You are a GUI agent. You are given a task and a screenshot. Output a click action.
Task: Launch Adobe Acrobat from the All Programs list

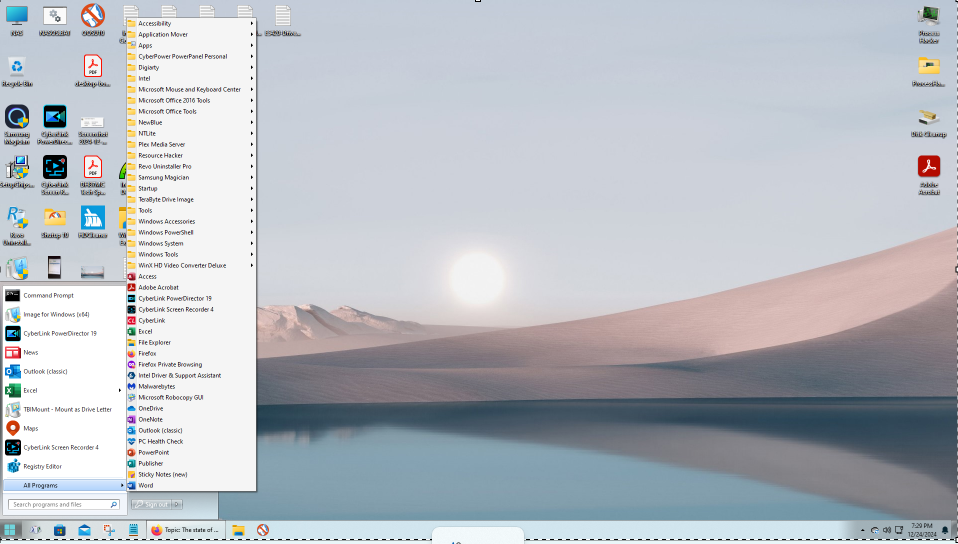(191, 287)
